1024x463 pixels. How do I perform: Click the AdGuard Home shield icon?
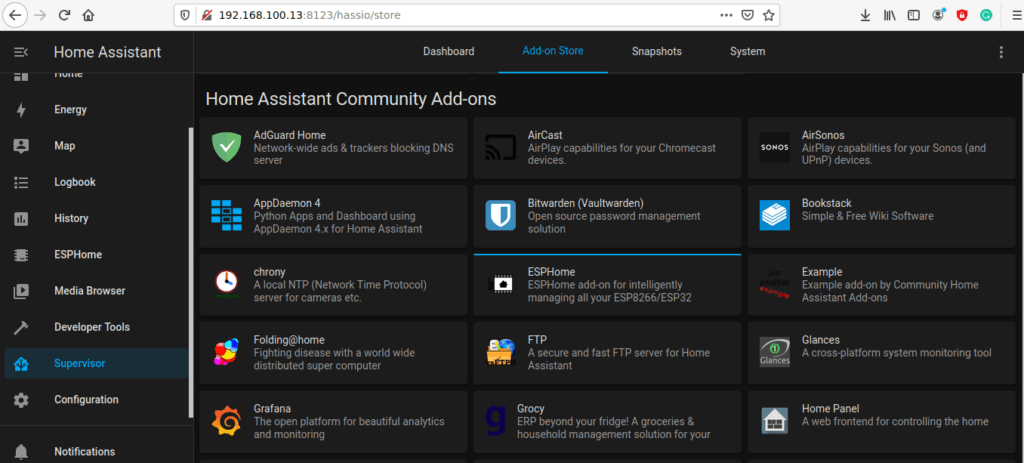[227, 148]
